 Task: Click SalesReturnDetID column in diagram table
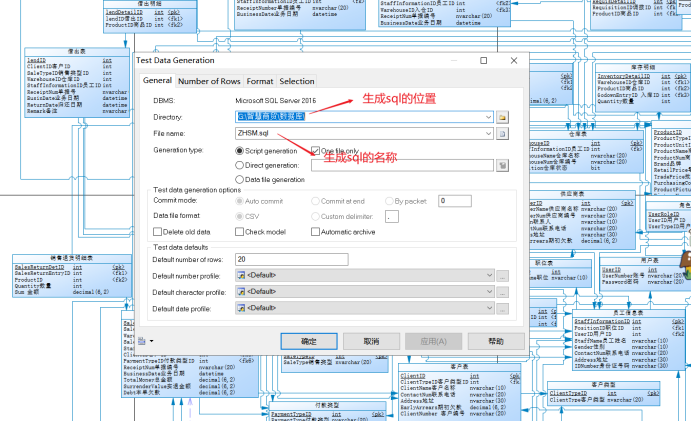pos(39,267)
